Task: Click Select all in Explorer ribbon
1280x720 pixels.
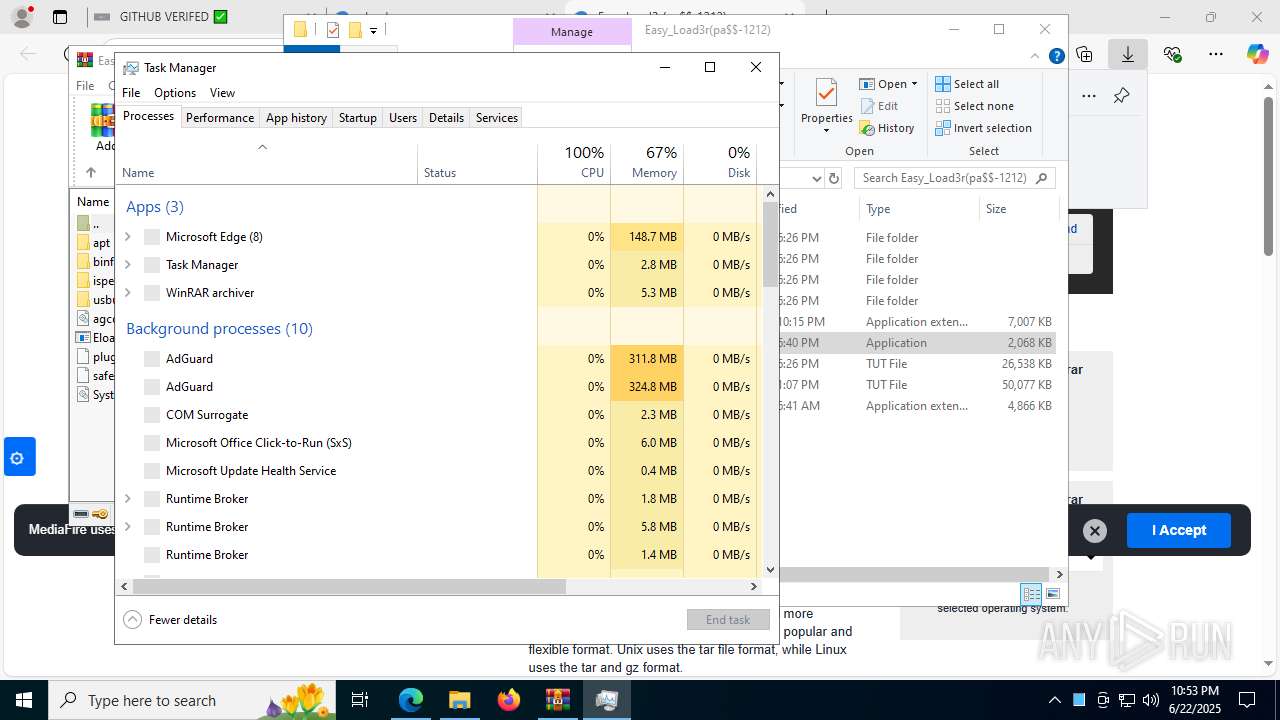Action: point(967,84)
